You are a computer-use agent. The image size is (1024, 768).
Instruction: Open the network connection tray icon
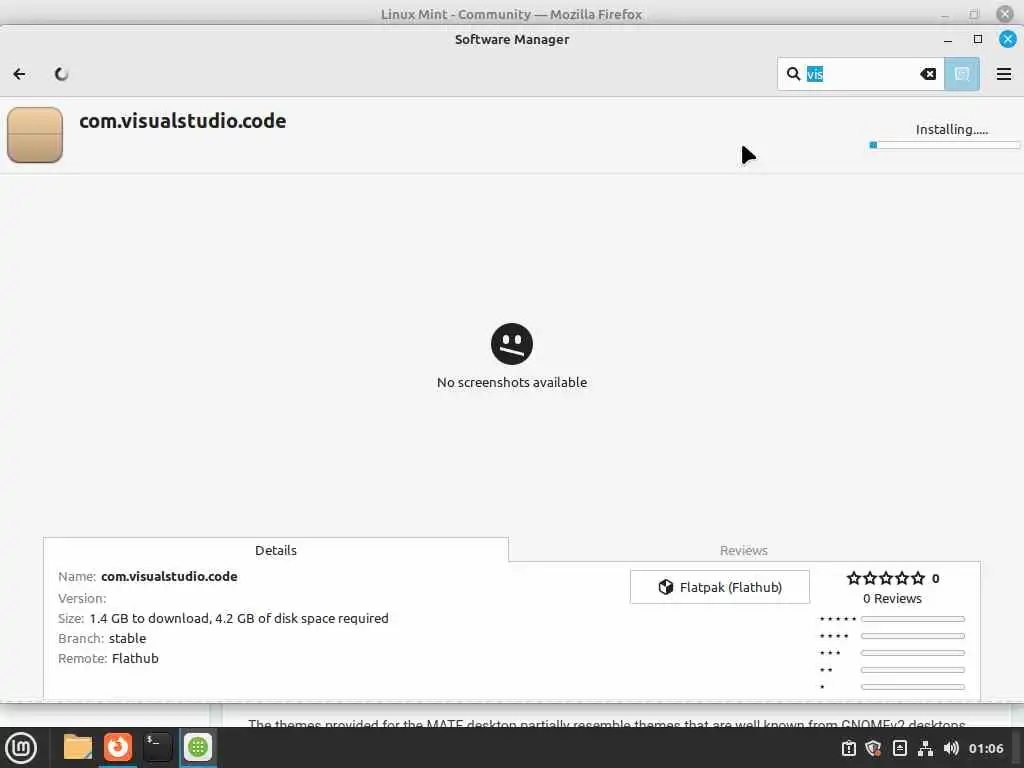click(925, 748)
